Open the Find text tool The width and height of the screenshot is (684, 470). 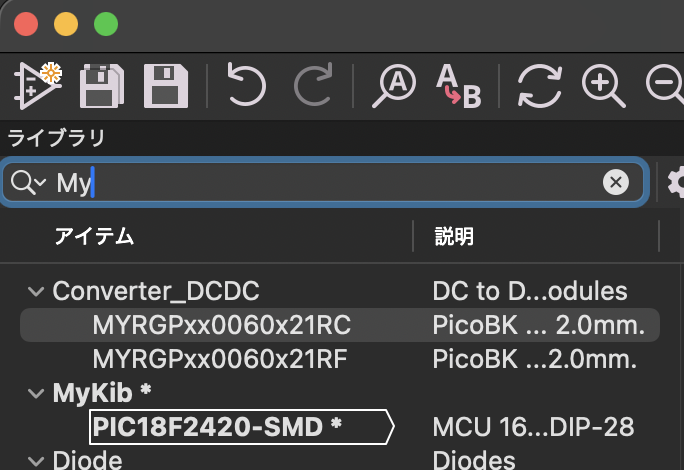coord(394,86)
